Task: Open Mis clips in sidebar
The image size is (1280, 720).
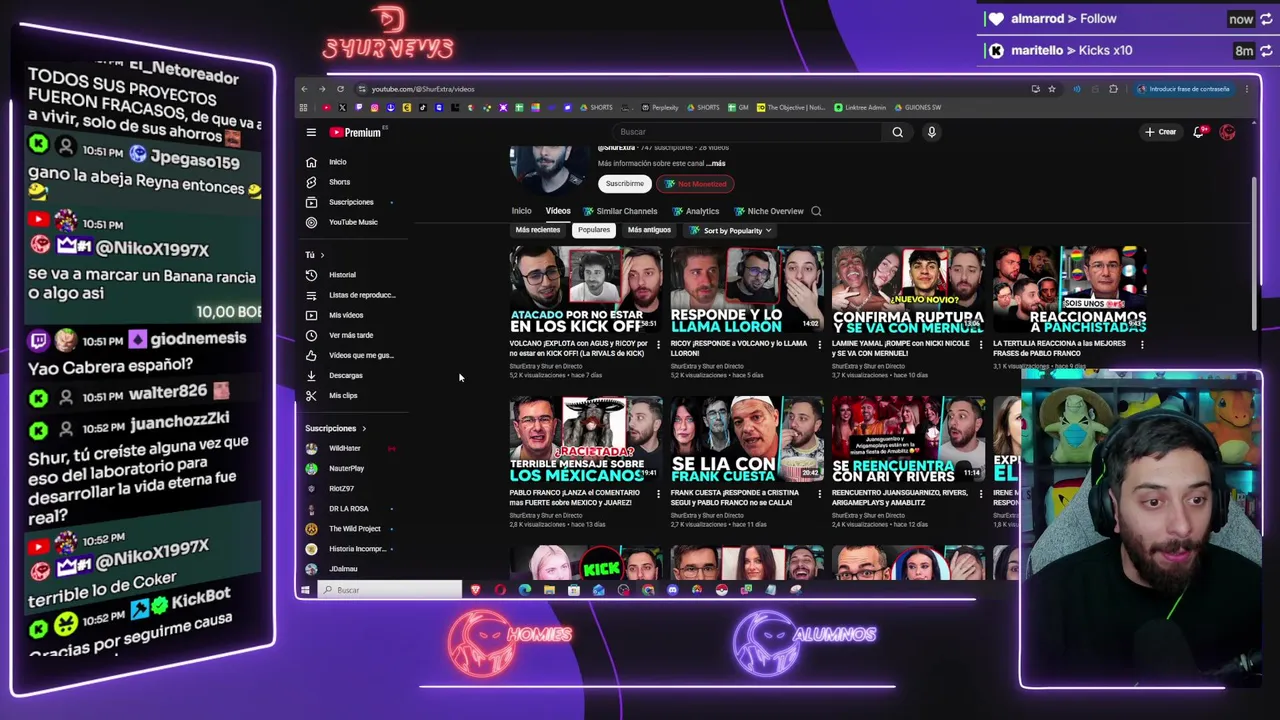Action: tap(342, 395)
